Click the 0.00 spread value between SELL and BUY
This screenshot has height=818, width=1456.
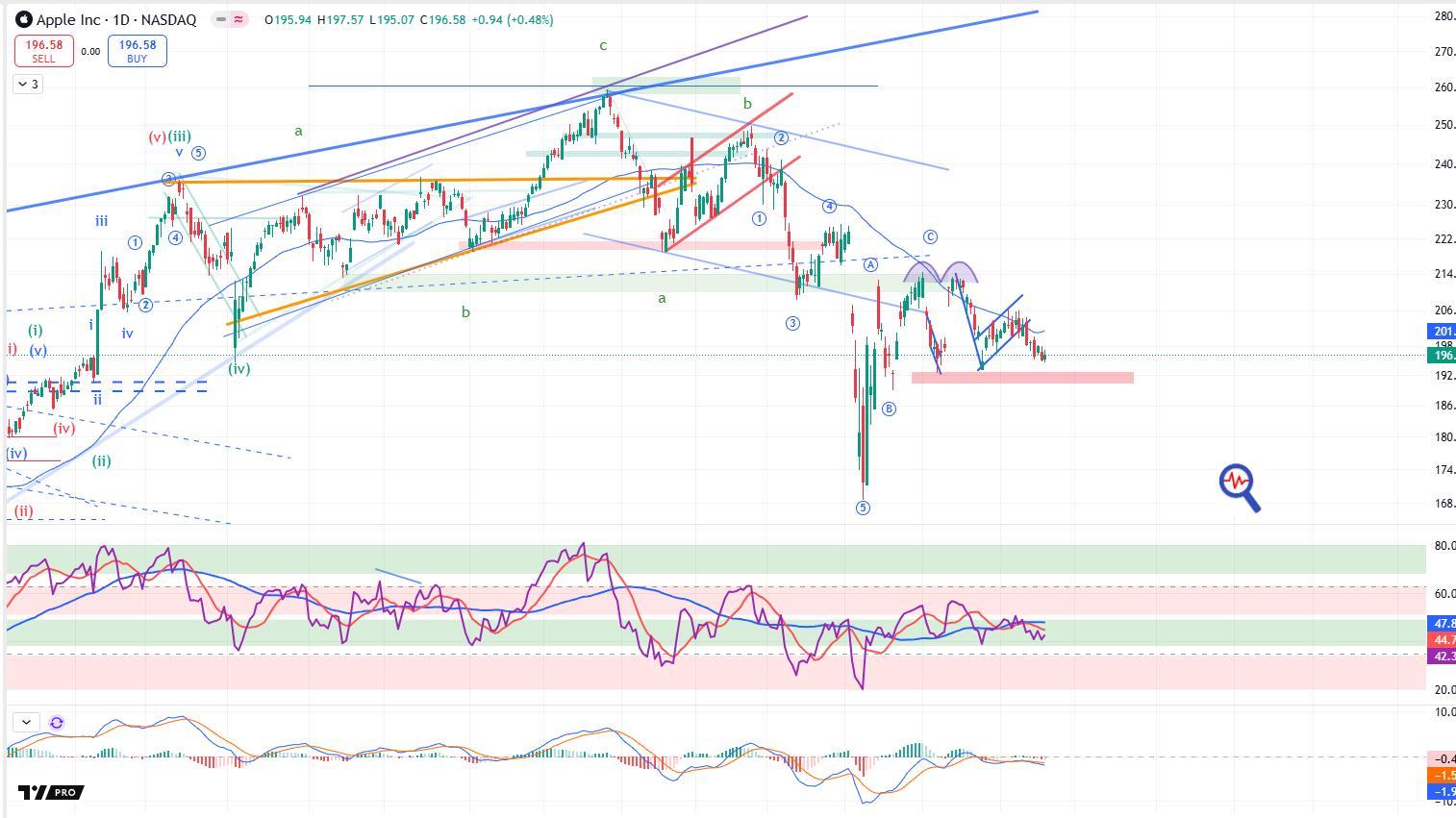tap(90, 52)
